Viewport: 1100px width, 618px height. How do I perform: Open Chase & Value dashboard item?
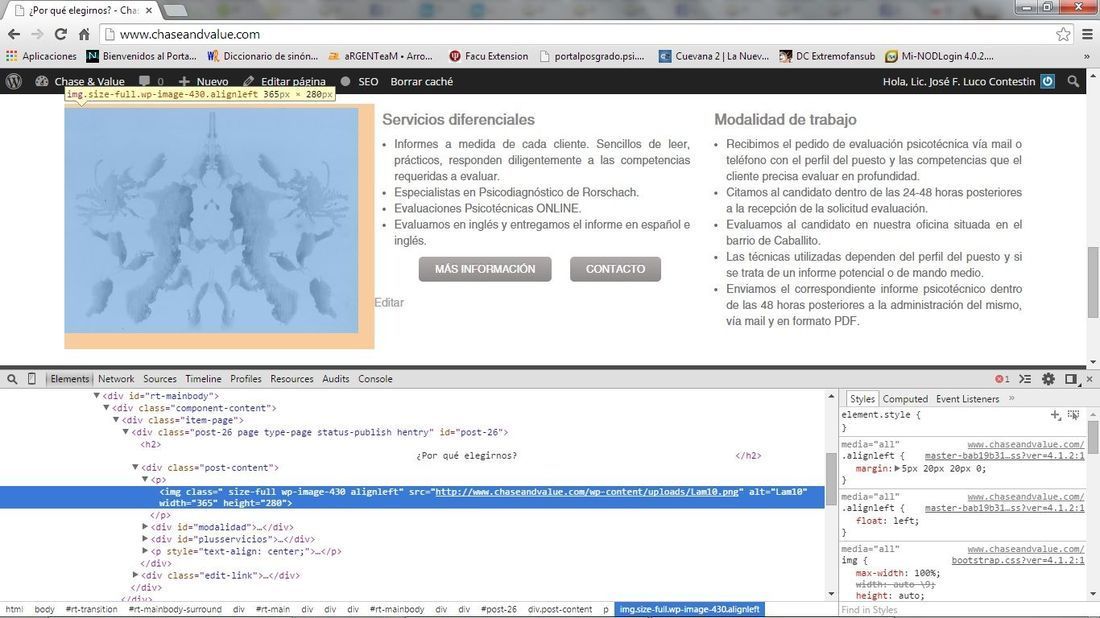click(80, 81)
